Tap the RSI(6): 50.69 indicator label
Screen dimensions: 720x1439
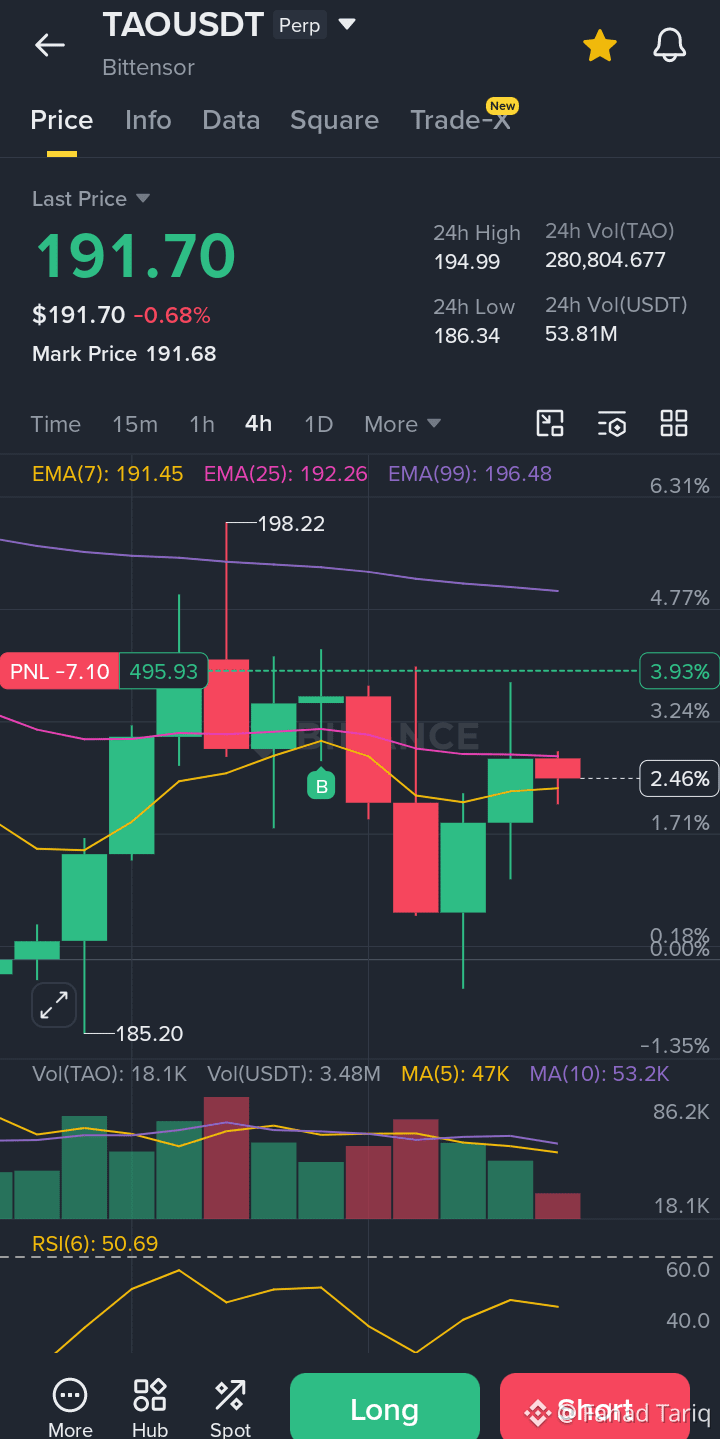(95, 1244)
